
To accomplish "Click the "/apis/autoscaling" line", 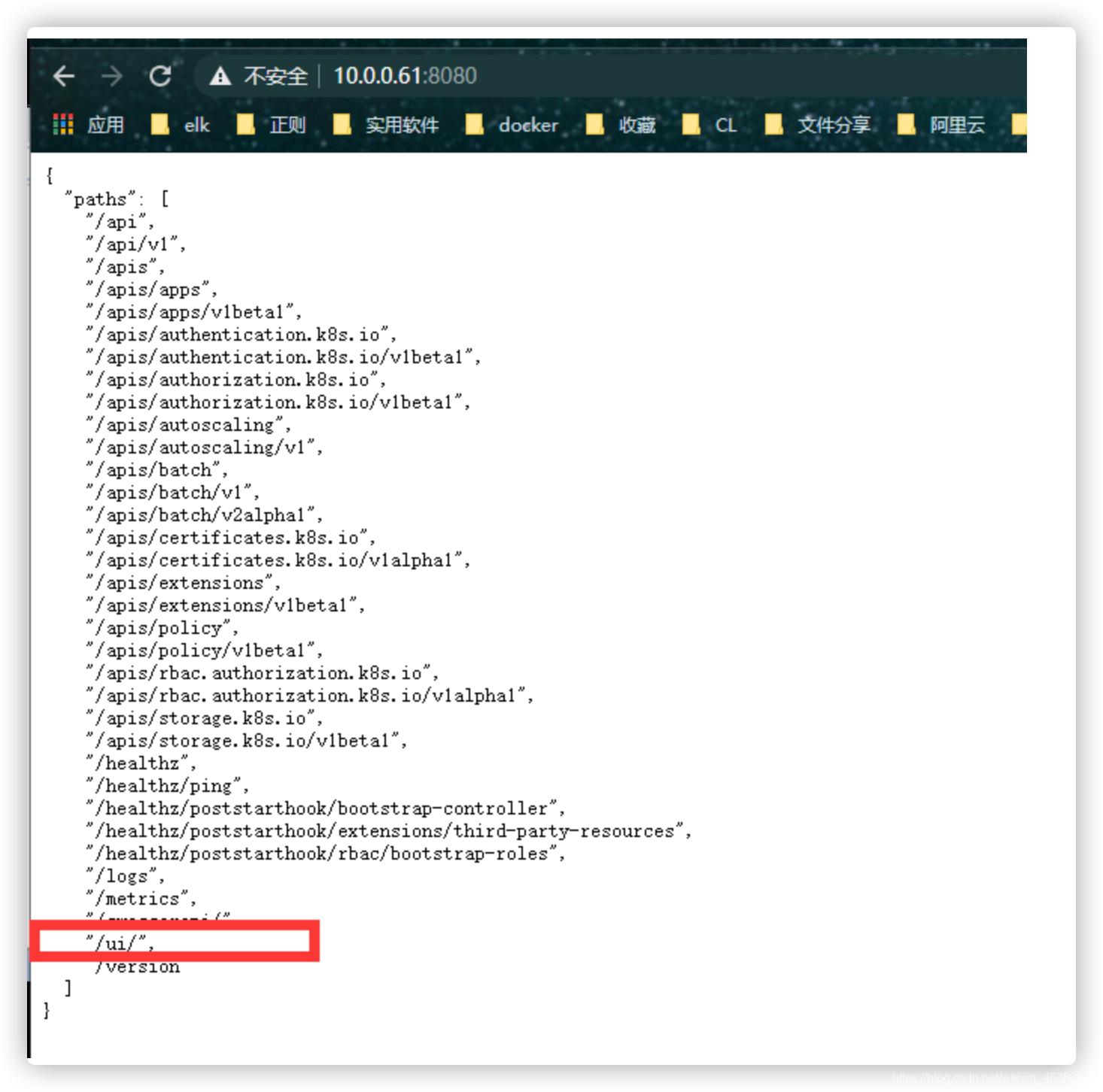I will (x=189, y=425).
